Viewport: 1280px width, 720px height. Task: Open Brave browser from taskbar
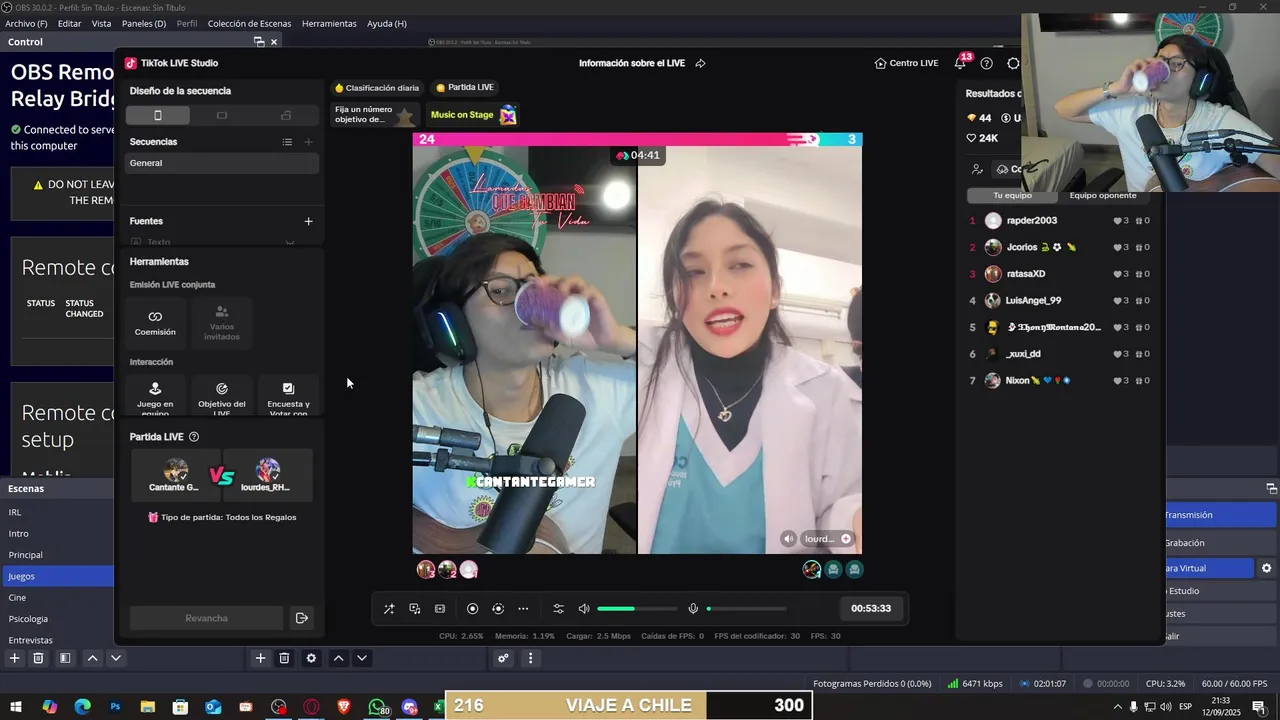(x=344, y=707)
